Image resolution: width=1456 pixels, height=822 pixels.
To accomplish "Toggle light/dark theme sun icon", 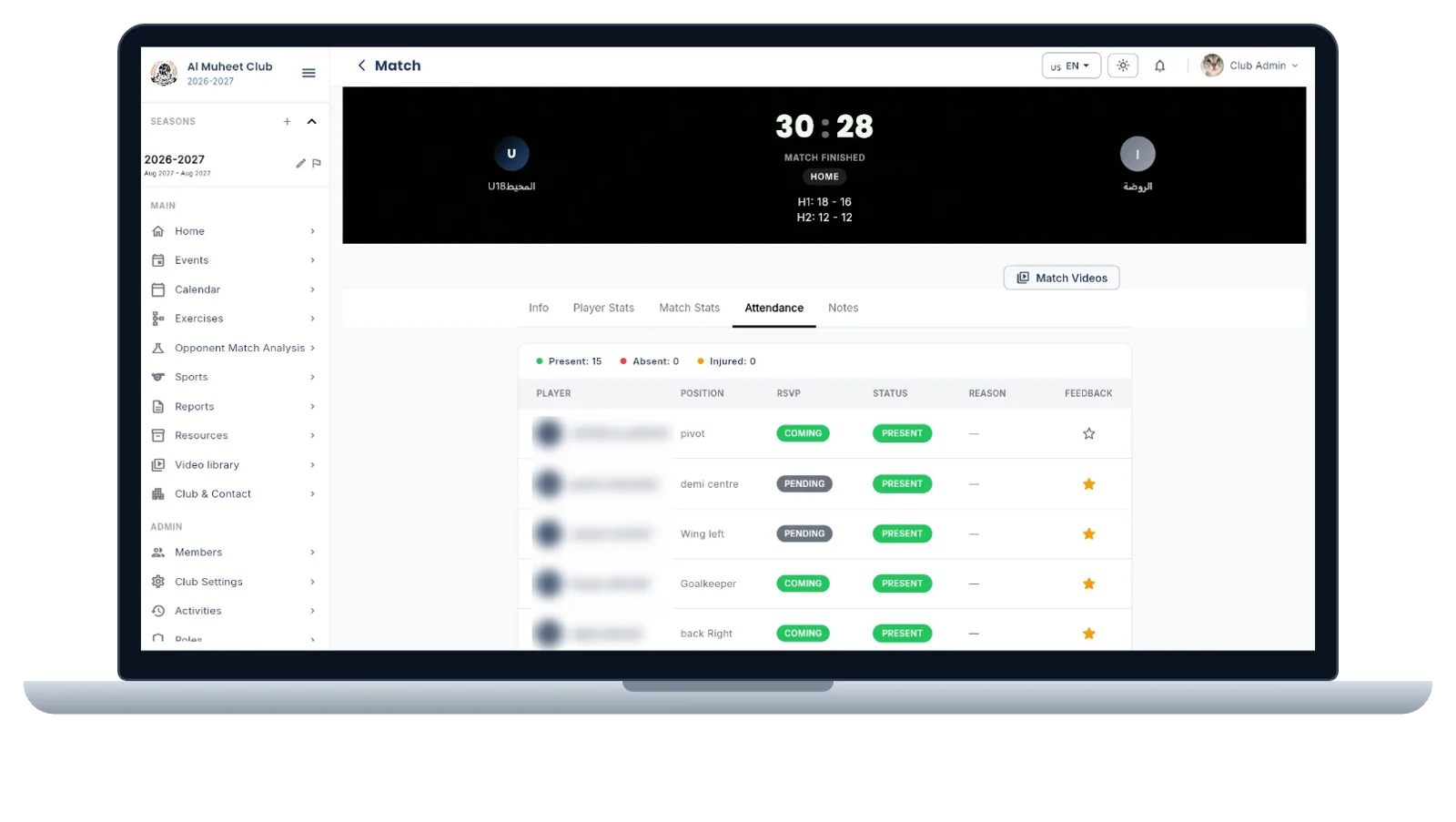I will [1123, 66].
